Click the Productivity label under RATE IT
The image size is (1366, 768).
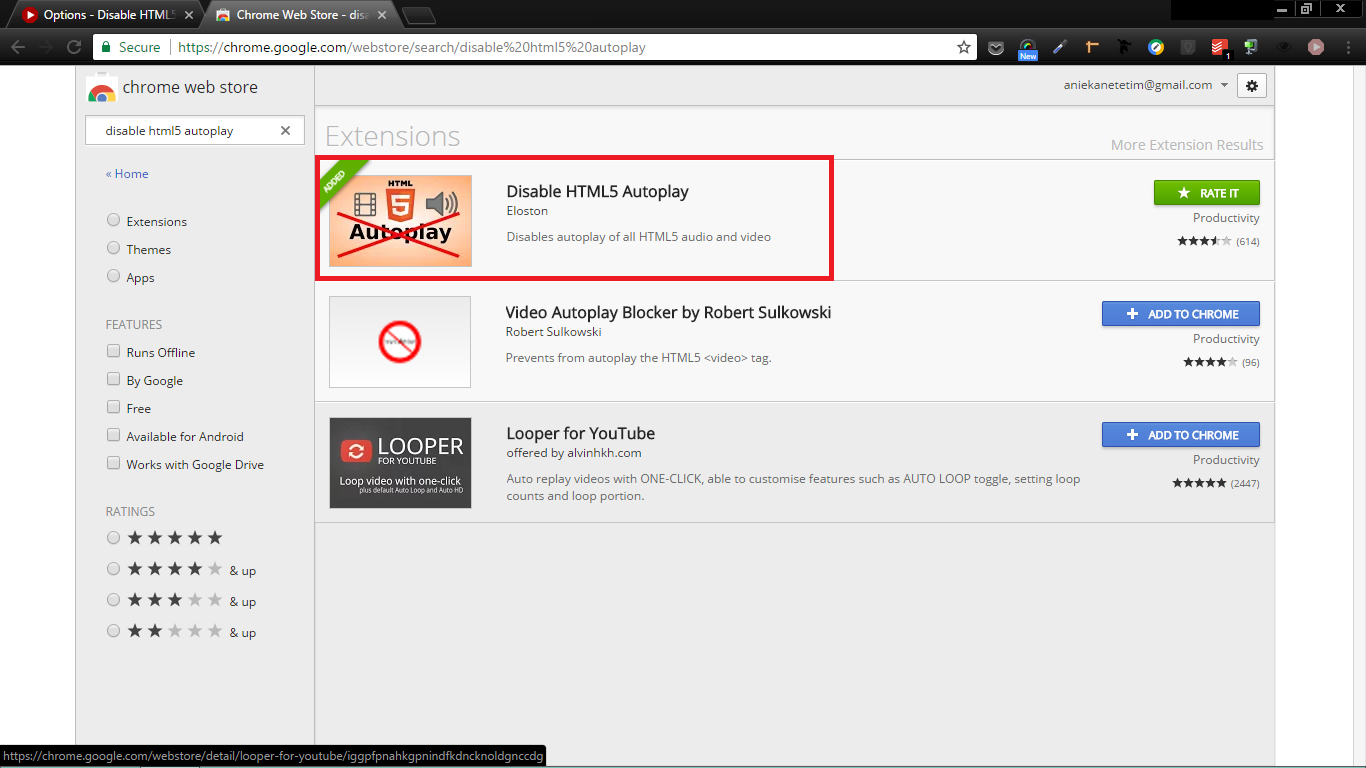[1226, 218]
